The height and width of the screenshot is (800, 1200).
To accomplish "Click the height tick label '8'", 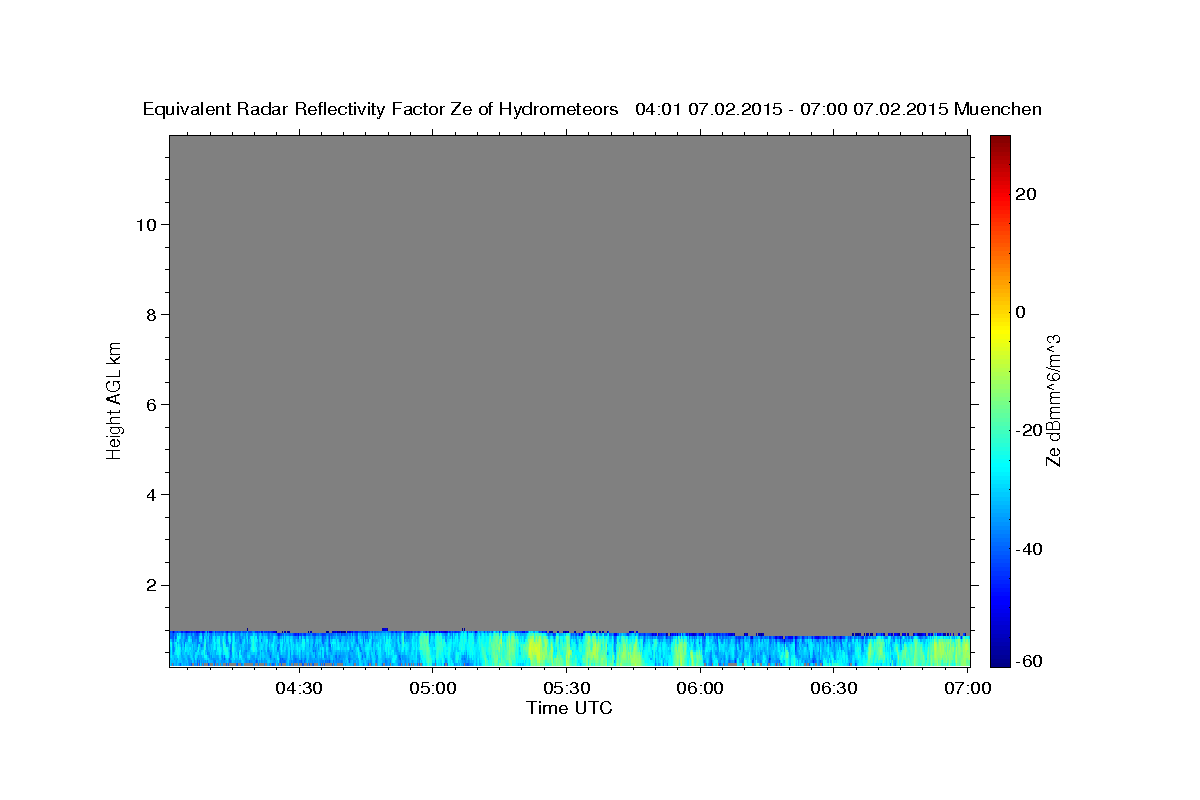I will (x=152, y=314).
